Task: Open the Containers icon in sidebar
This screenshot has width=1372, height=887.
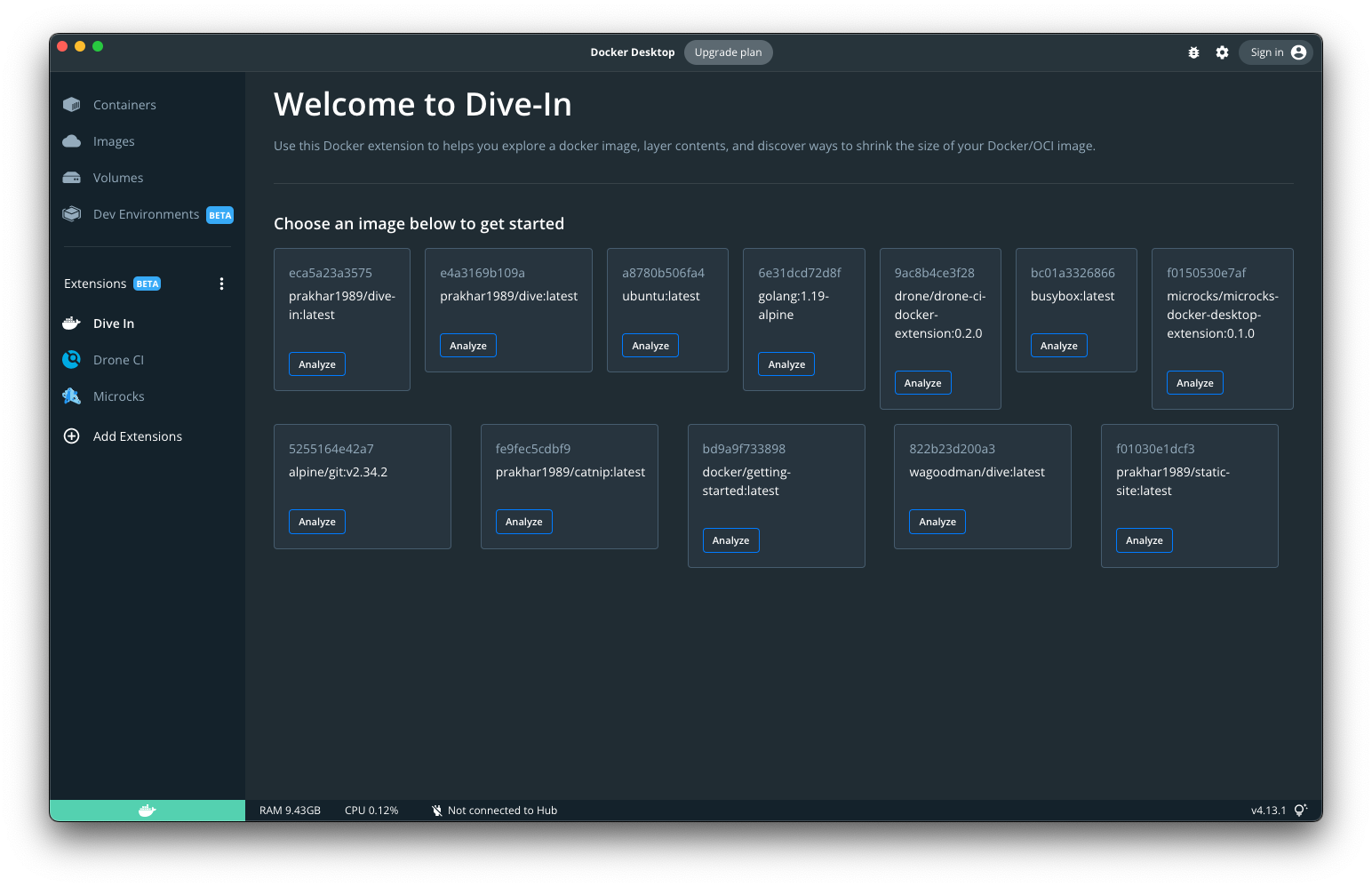Action: pos(72,105)
